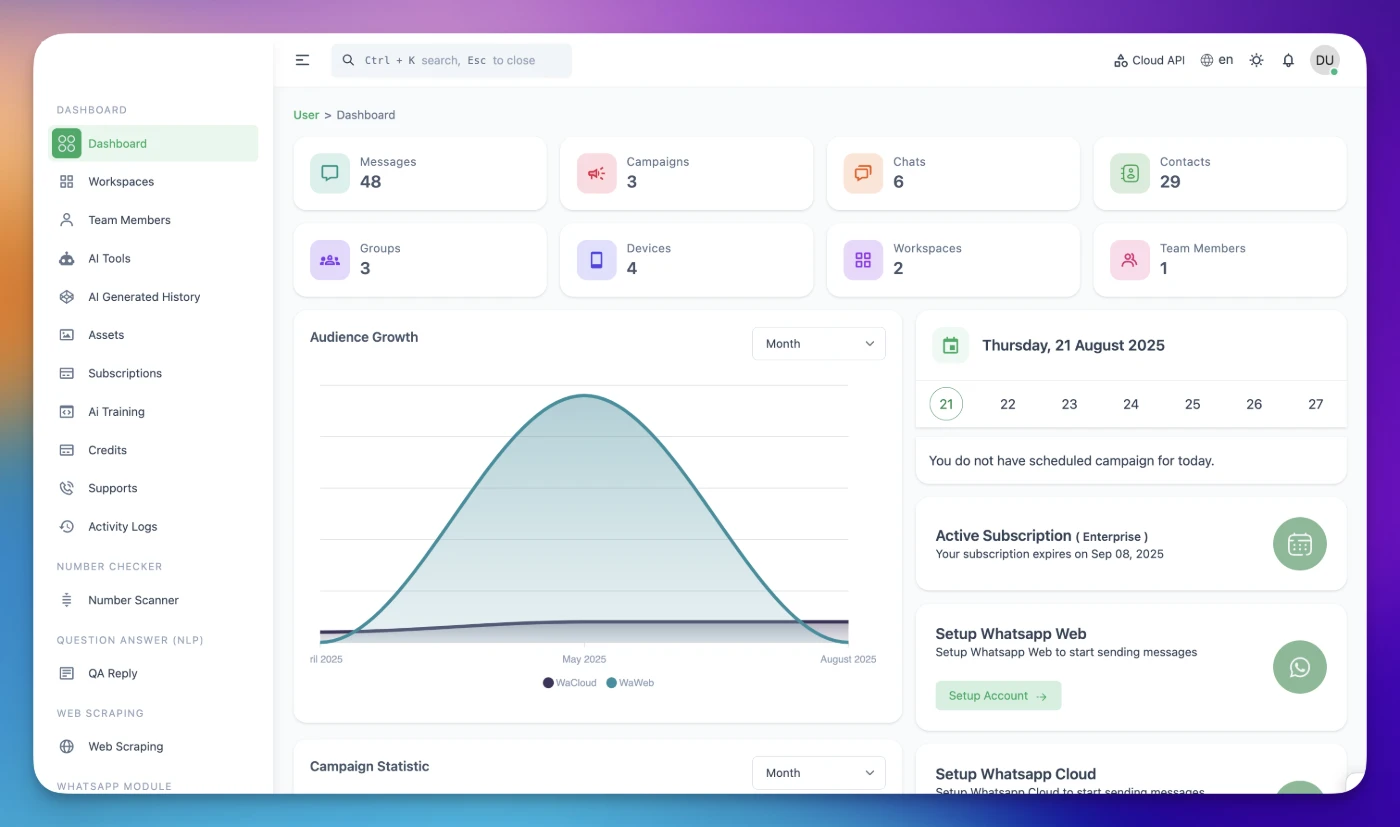
Task: Click the notification bell icon
Action: click(x=1288, y=60)
